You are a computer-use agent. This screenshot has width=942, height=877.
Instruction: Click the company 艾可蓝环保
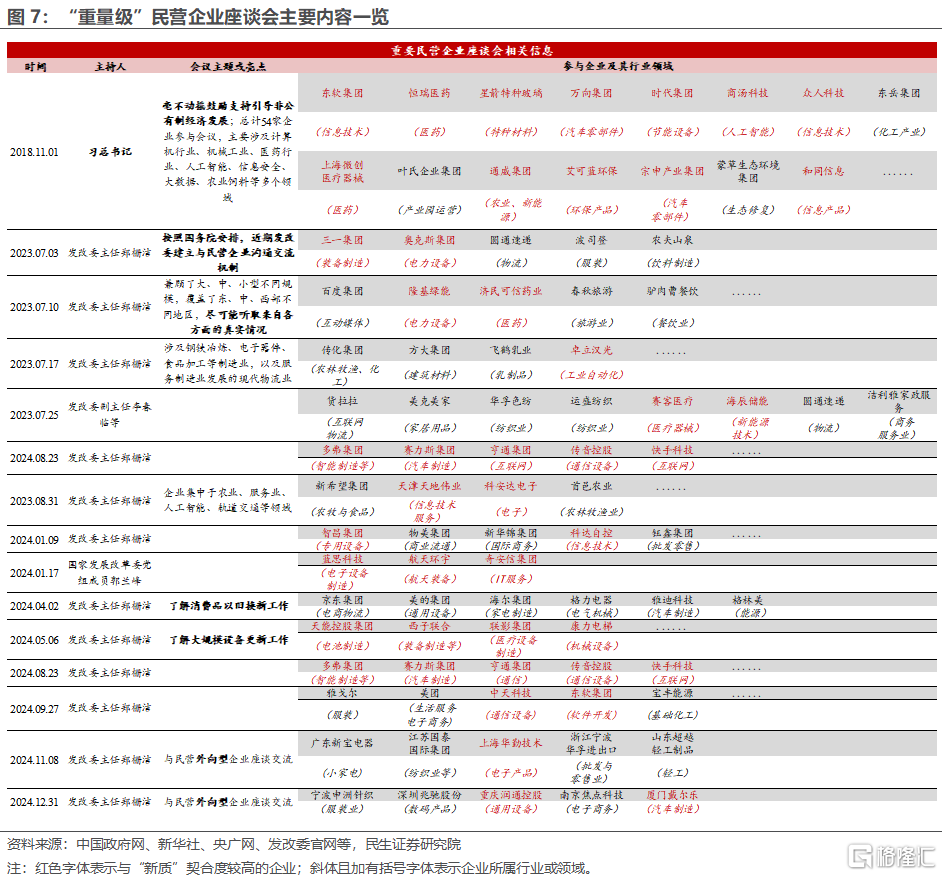point(591,171)
